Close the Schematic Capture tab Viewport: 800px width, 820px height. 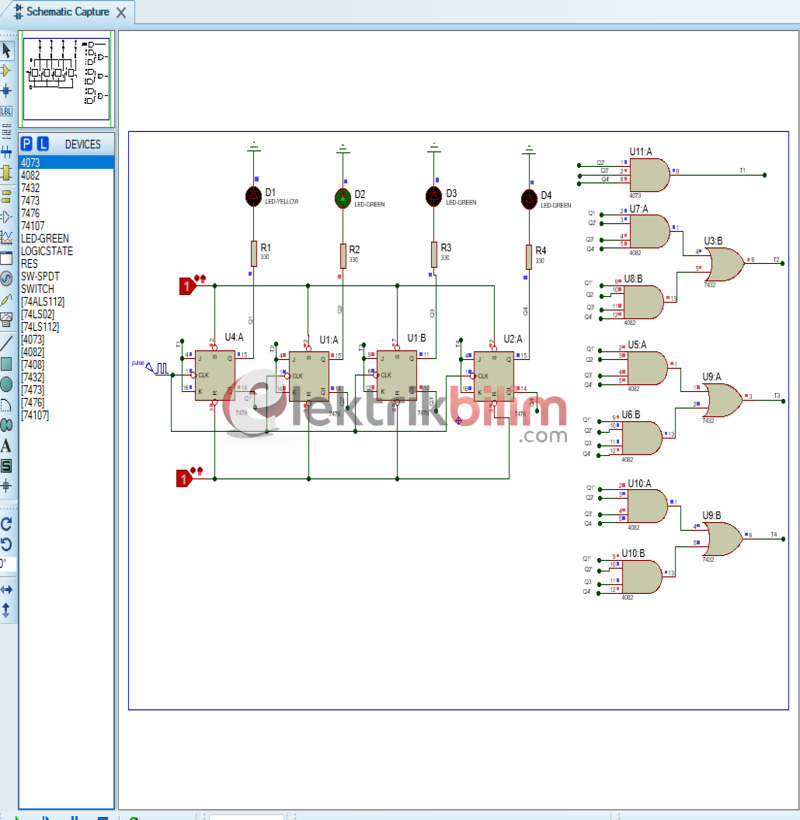[121, 13]
